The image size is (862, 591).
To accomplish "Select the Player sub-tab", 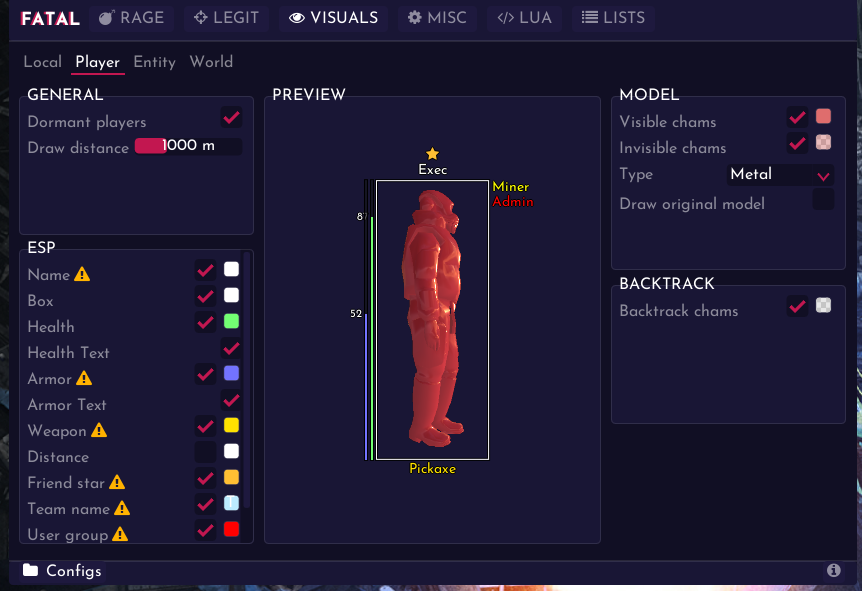I will (x=97, y=62).
